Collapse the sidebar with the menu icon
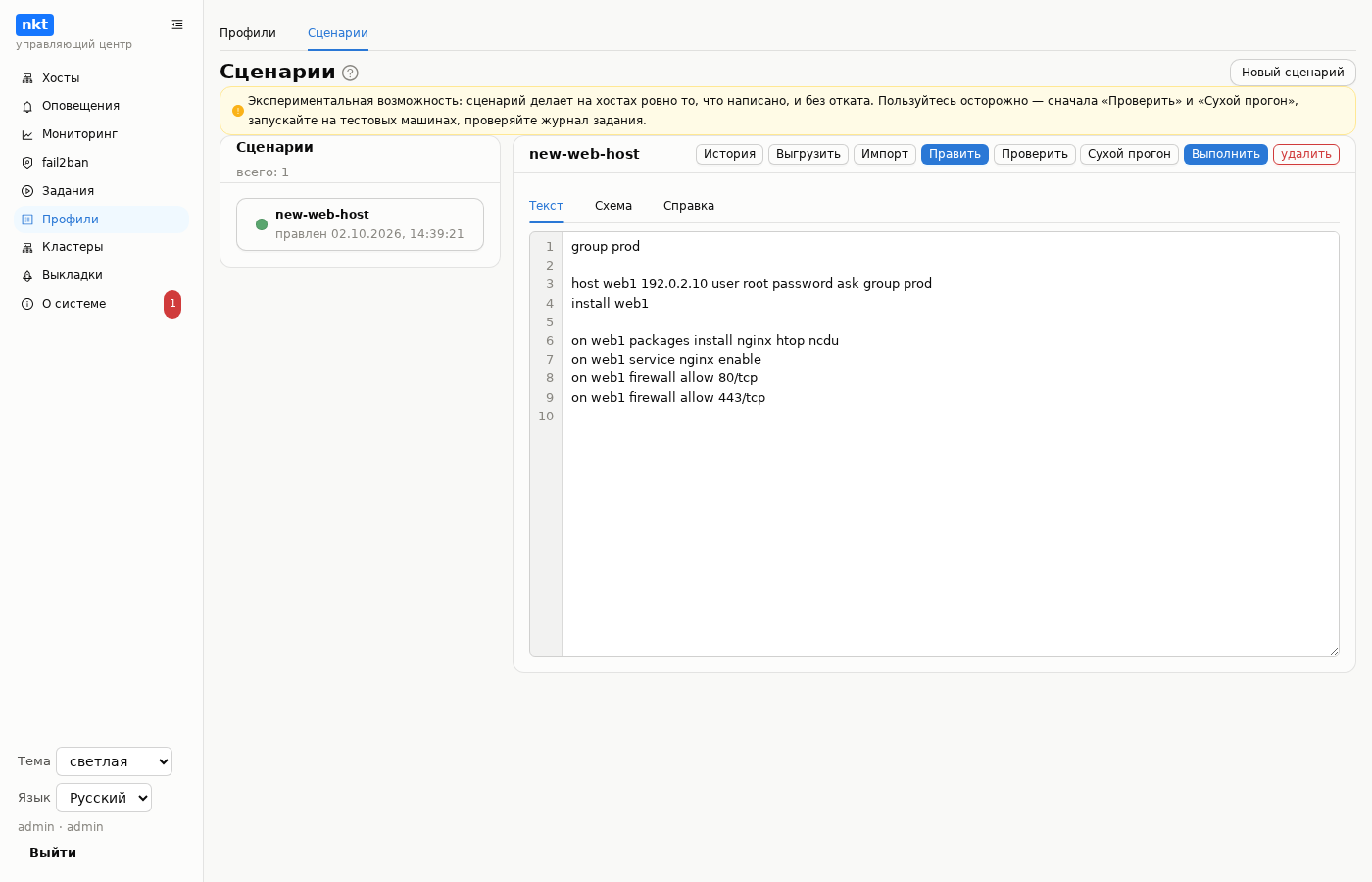1372x882 pixels. click(177, 24)
